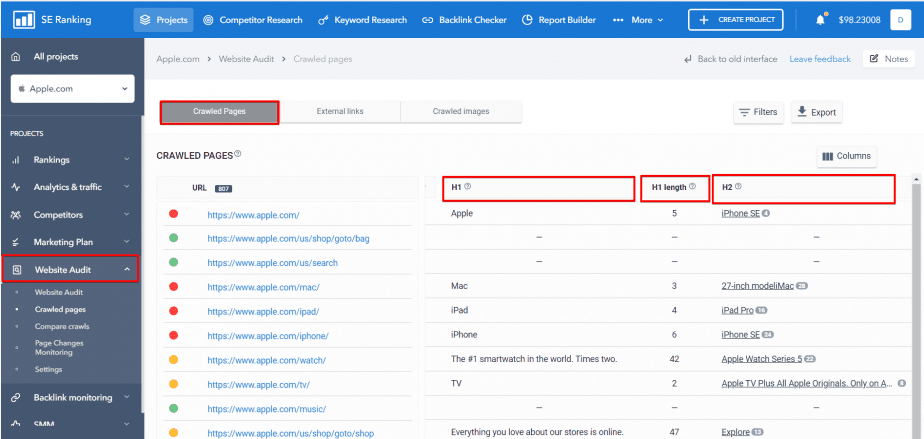Image resolution: width=924 pixels, height=439 pixels.
Task: Switch to the External links tab
Action: point(340,111)
